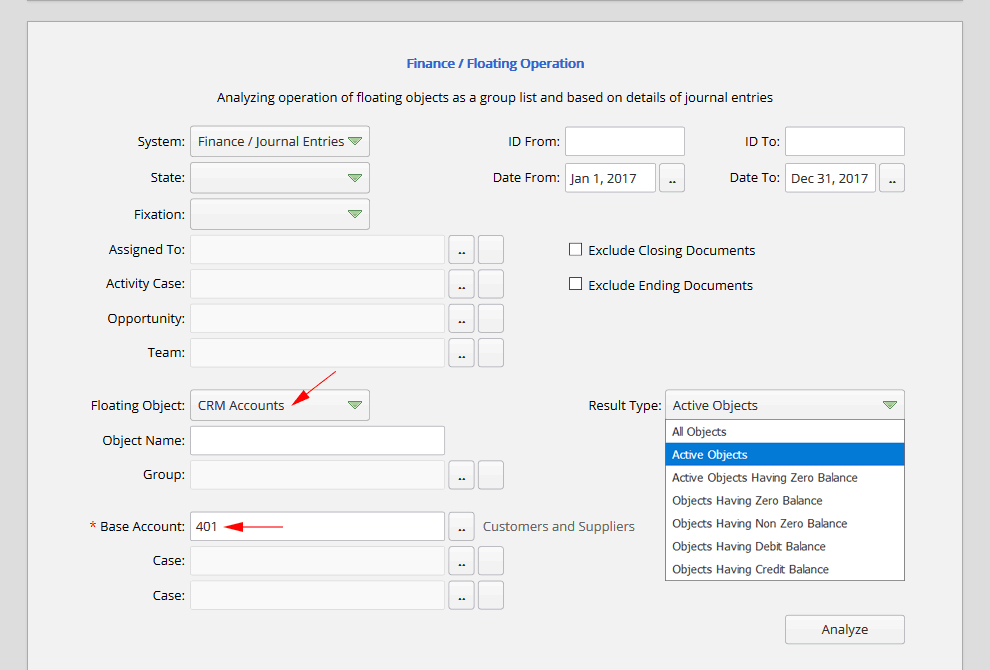Expand the System dropdown
The image size is (990, 670).
tap(279, 142)
